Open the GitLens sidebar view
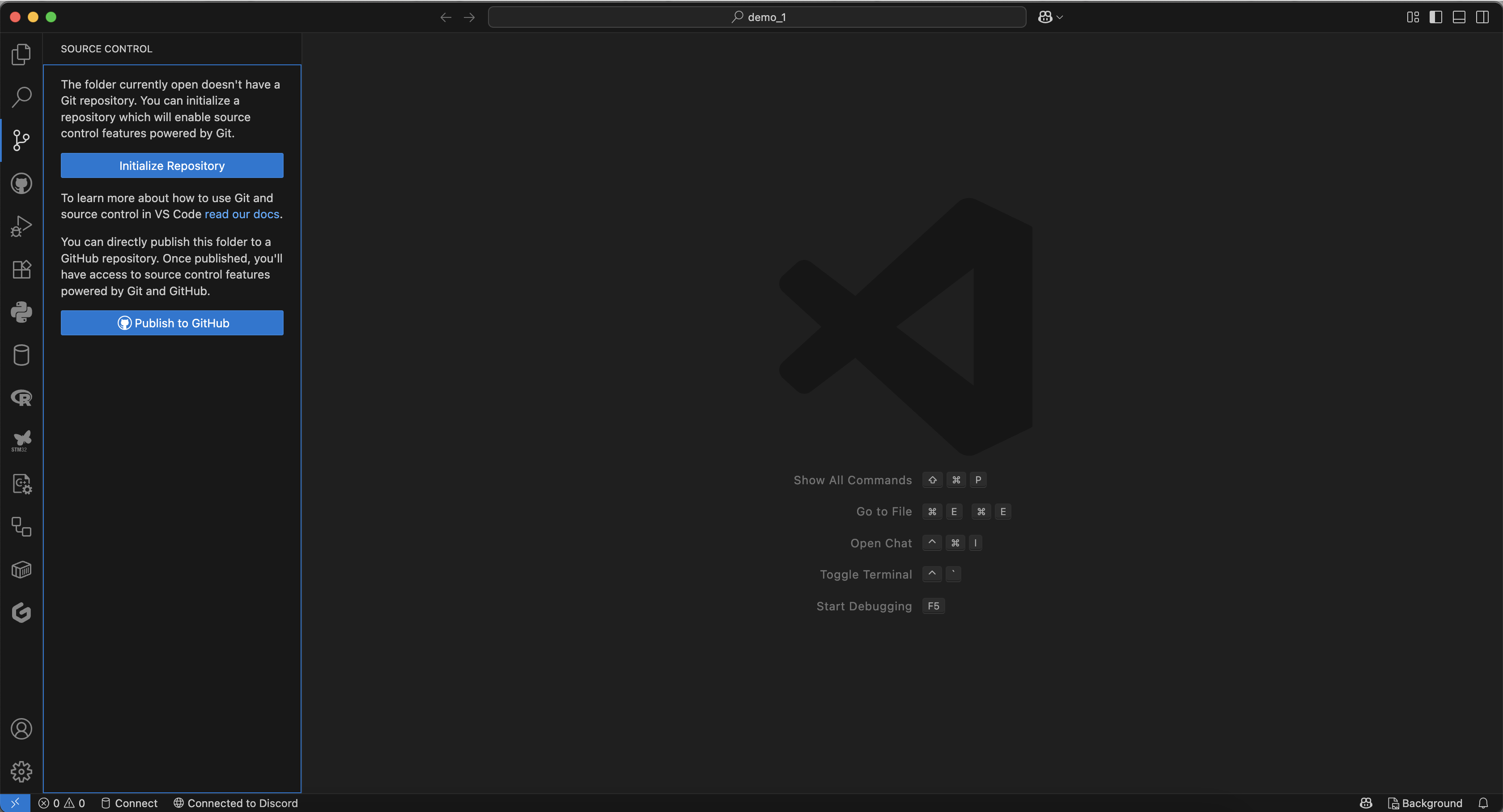Viewport: 1503px width, 812px height. (21, 613)
